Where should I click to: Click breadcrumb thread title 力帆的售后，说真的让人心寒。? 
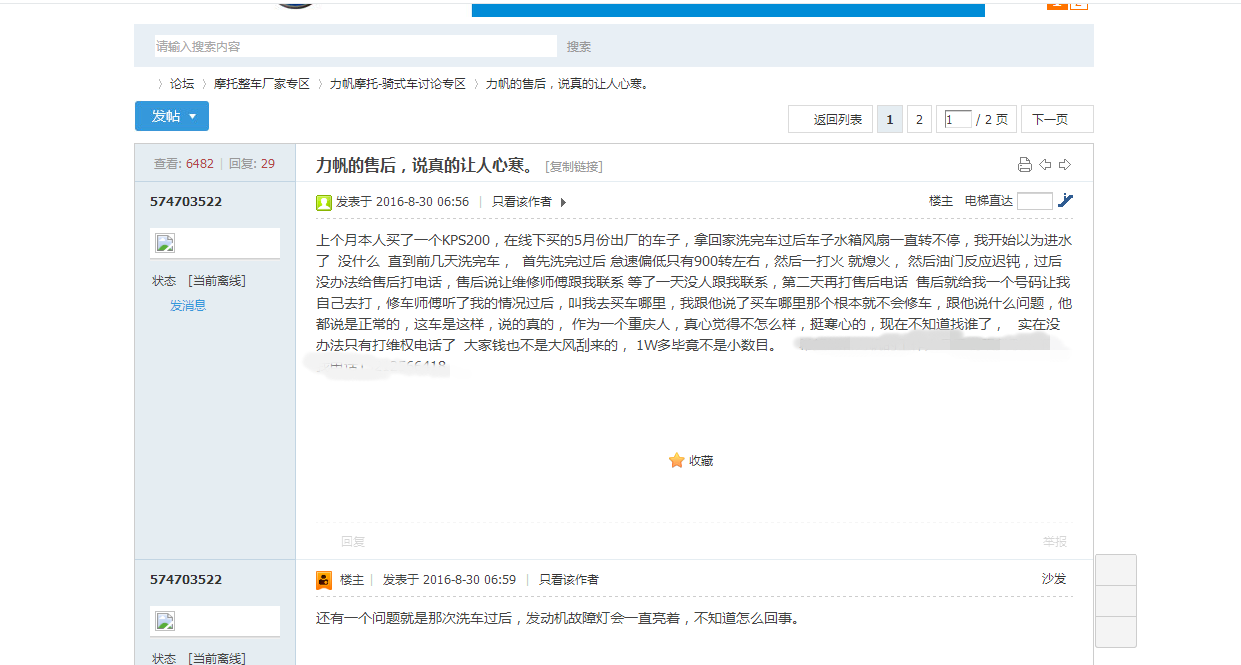click(x=567, y=84)
